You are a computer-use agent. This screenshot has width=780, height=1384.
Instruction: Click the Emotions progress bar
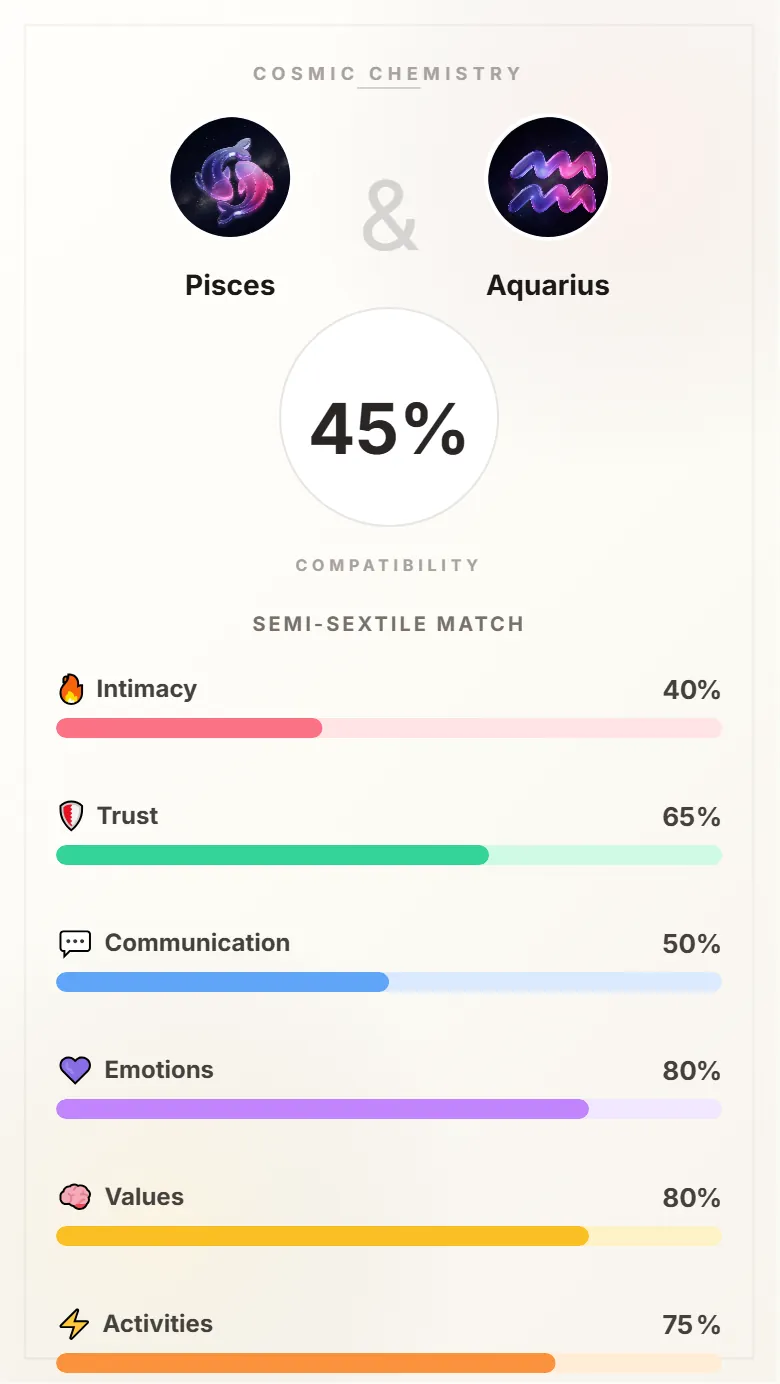click(389, 1109)
